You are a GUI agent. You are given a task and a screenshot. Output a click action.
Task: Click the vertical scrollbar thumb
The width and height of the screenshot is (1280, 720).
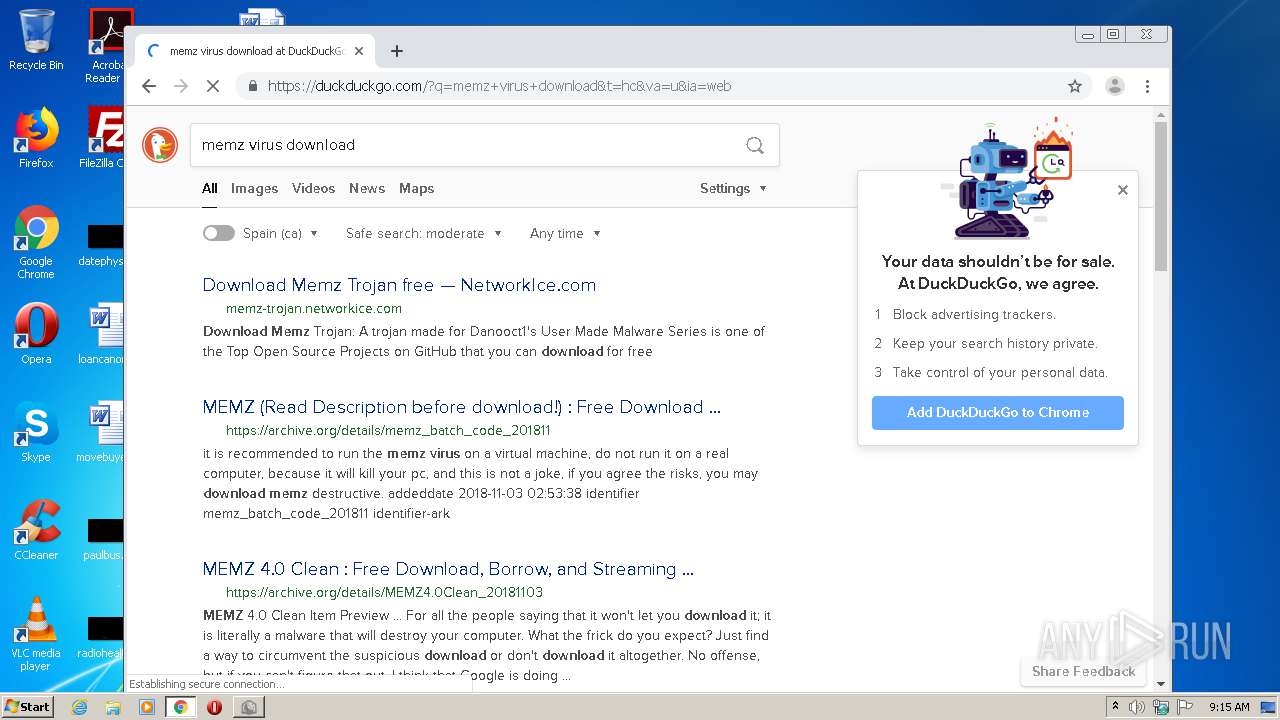1160,195
